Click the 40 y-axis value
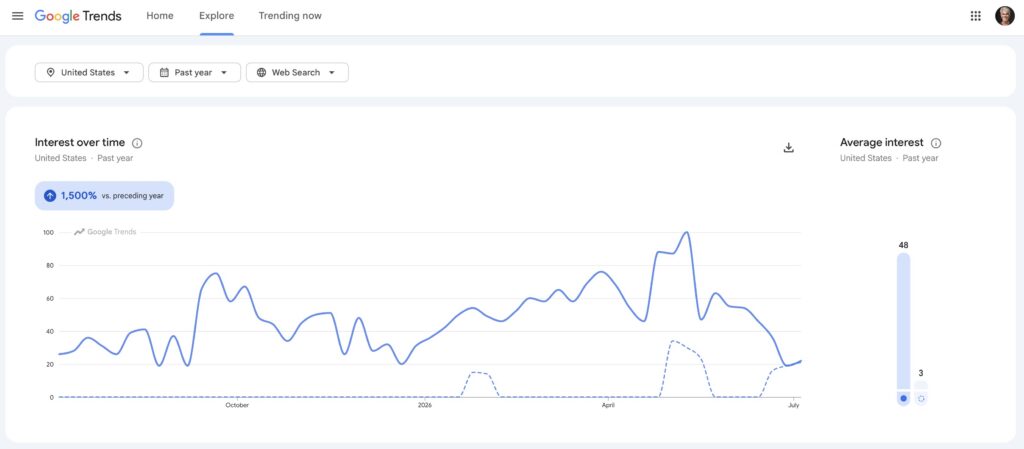1024x449 pixels. click(x=50, y=332)
